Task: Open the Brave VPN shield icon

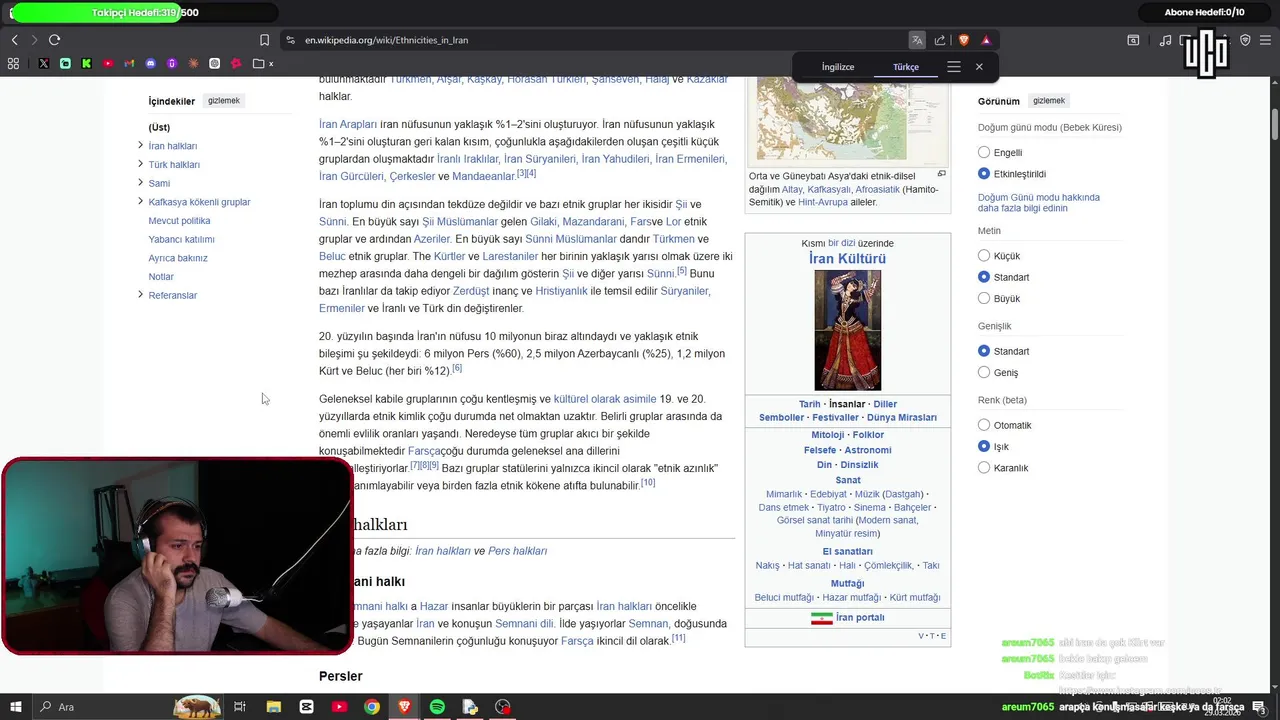Action: pyautogui.click(x=1245, y=40)
